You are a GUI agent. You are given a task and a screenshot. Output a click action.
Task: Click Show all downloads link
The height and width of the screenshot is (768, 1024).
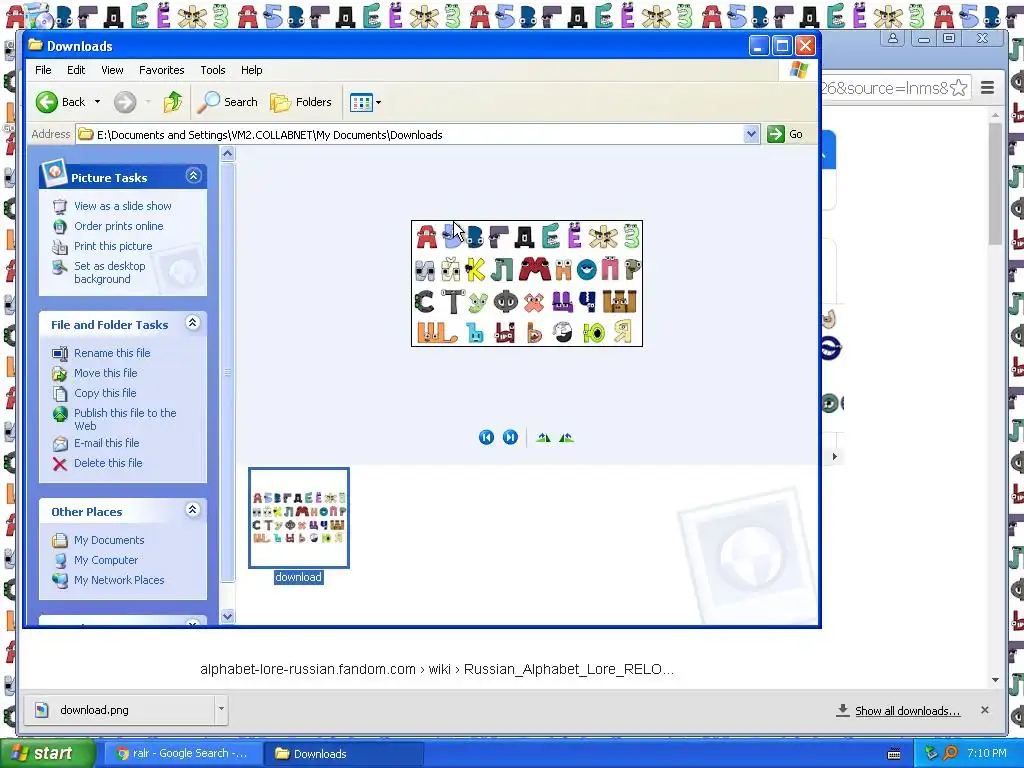pyautogui.click(x=908, y=711)
